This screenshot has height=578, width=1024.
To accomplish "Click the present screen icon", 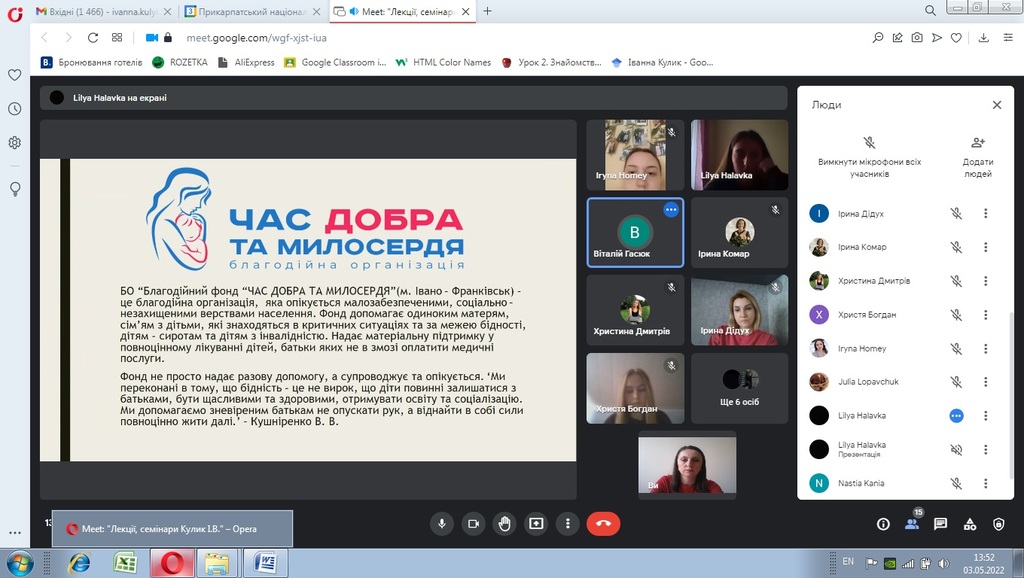I will tap(537, 523).
